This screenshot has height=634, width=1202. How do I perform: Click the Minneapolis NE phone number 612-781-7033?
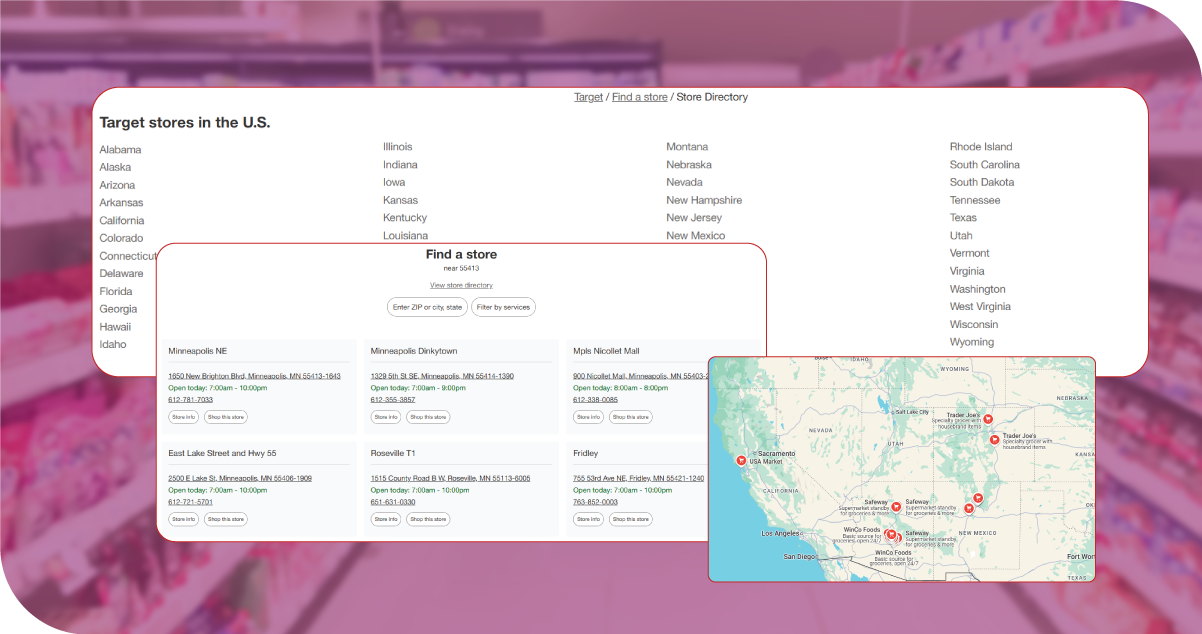[190, 399]
